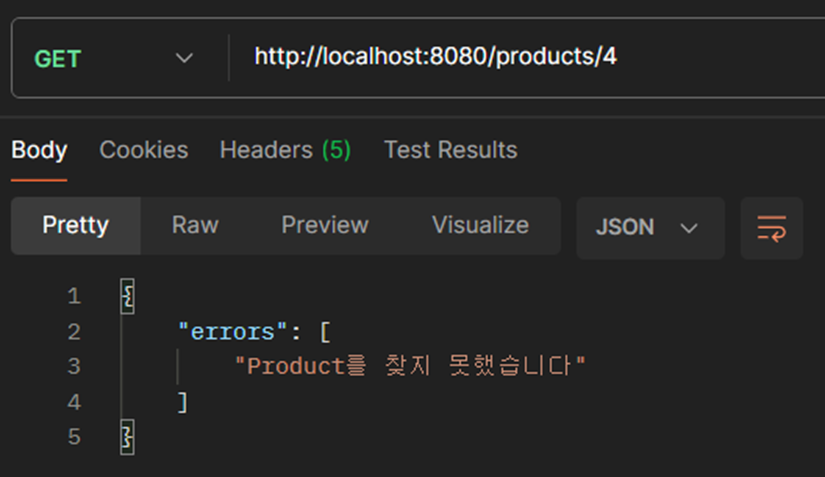The height and width of the screenshot is (477, 825).
Task: Select the Visualize view mode
Action: [x=480, y=226]
